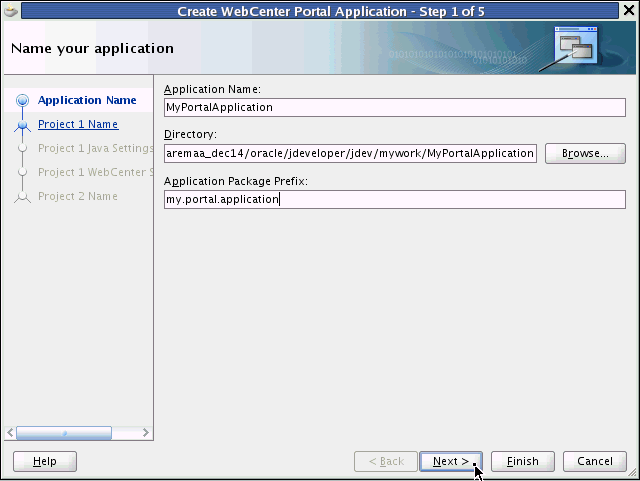Select the Application Name step
Image resolution: width=640 pixels, height=481 pixels.
[x=87, y=100]
